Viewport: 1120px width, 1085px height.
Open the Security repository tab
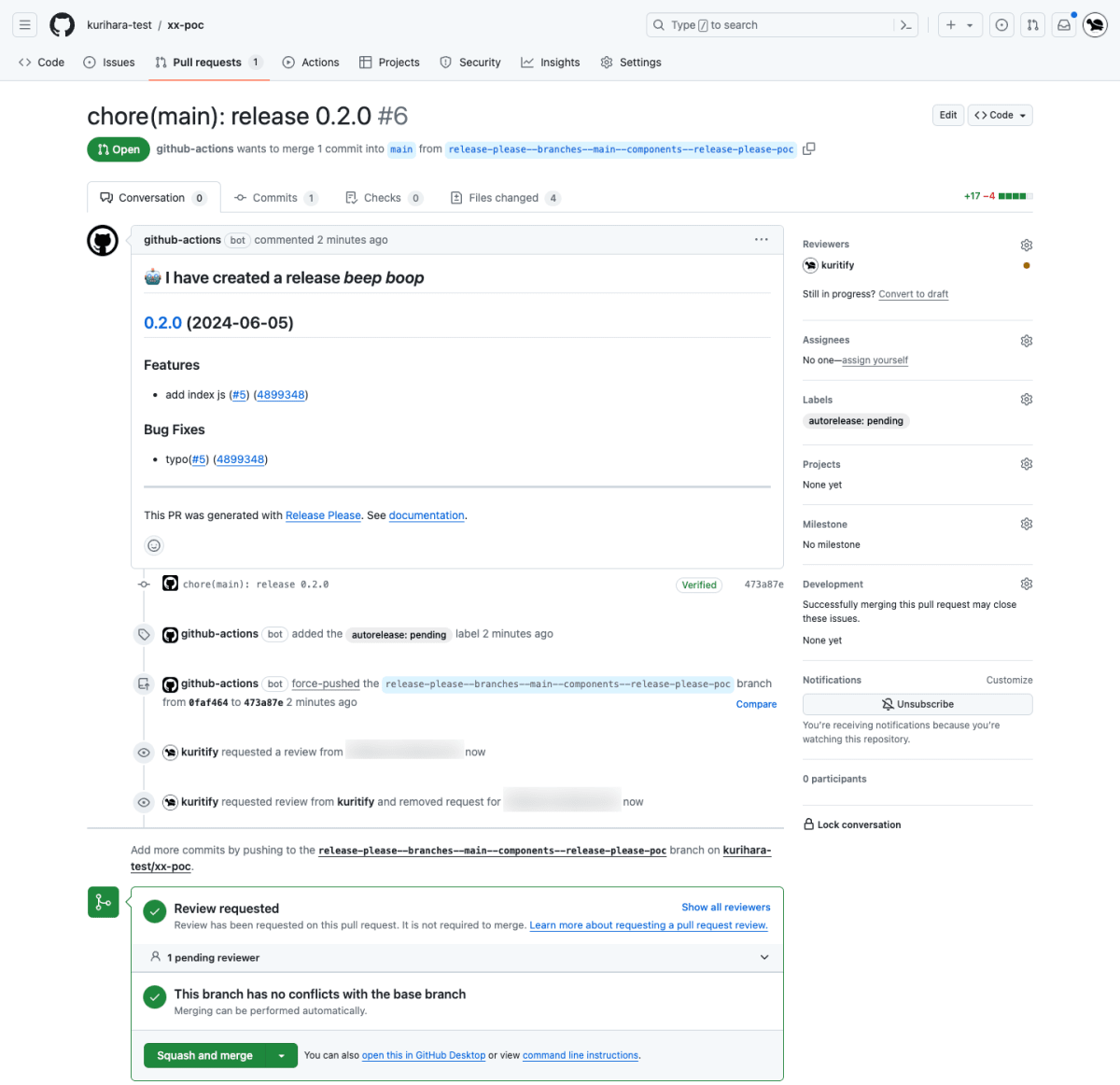[470, 63]
